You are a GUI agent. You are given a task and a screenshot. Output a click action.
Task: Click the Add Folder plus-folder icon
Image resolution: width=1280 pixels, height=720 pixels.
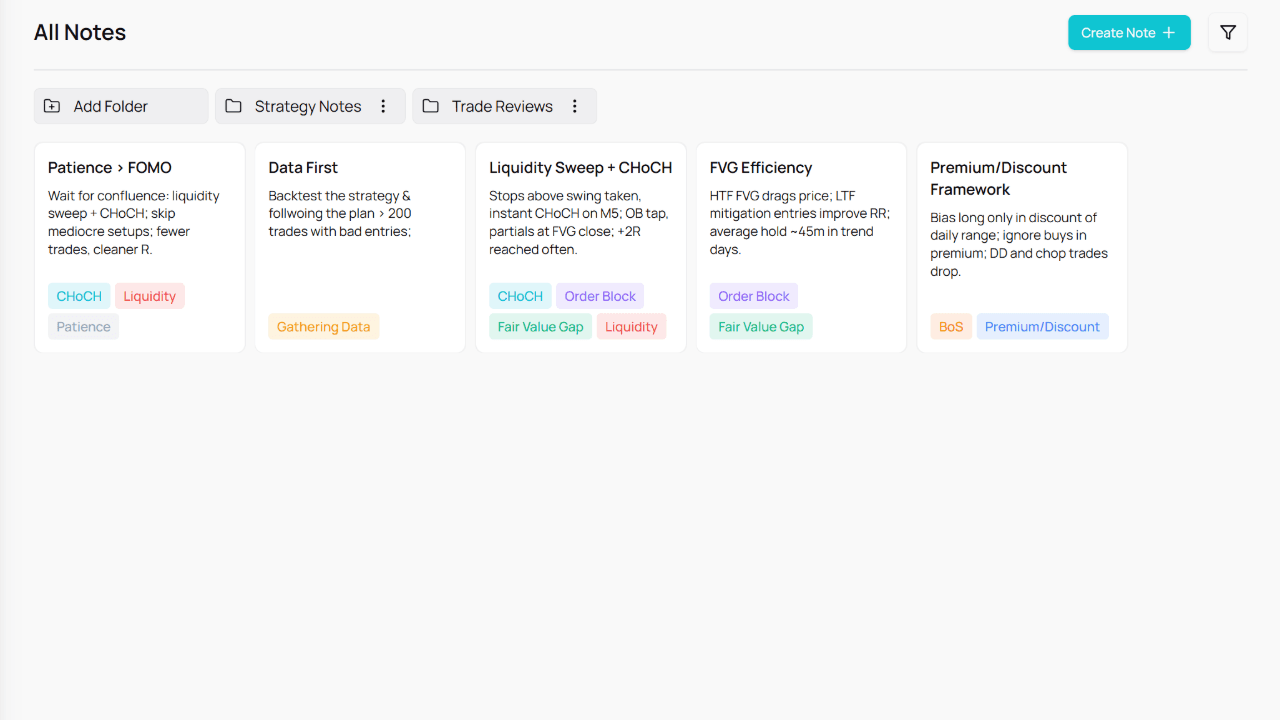pos(52,106)
